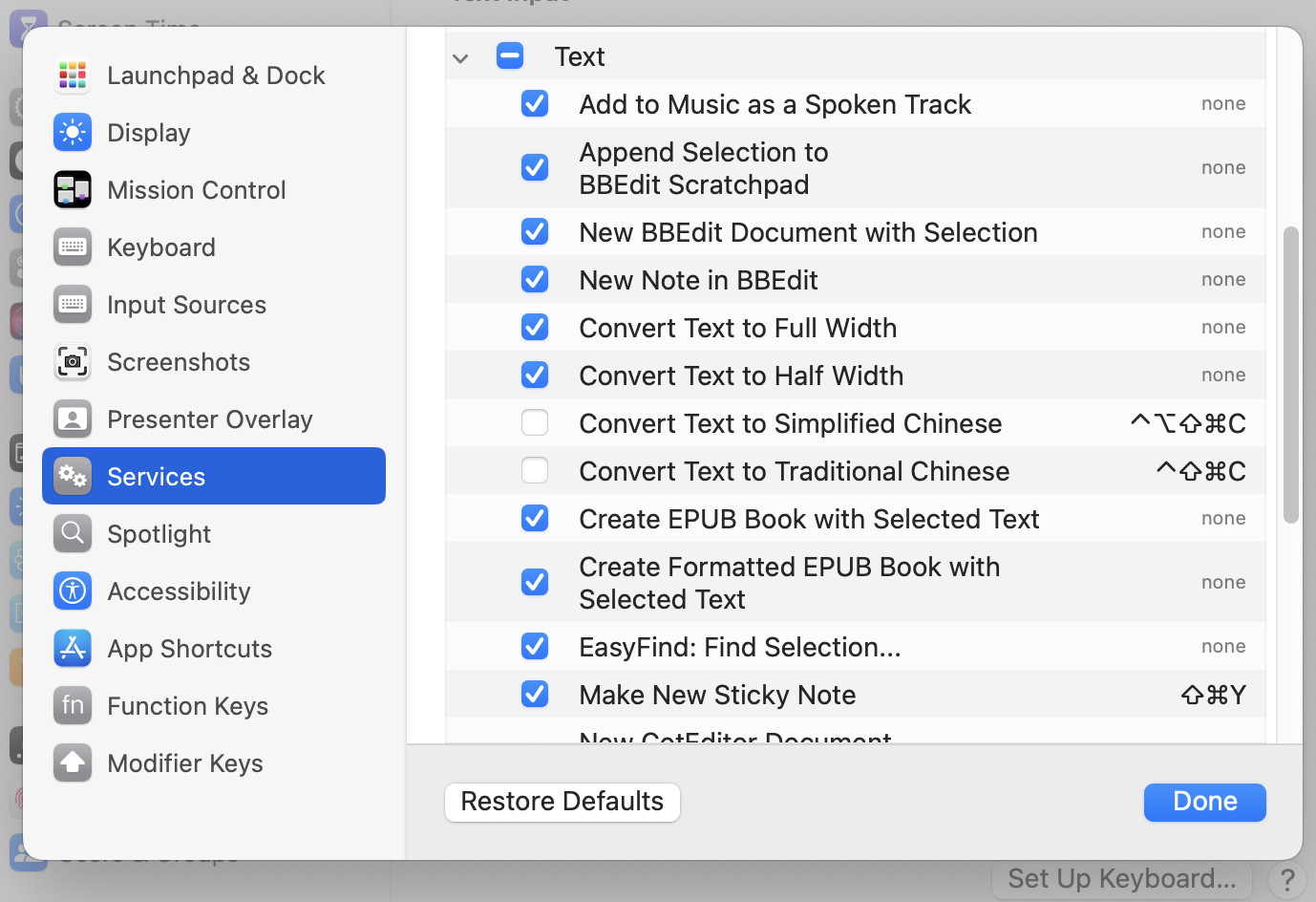The image size is (1316, 902).
Task: Click the Launchpad & Dock icon
Action: click(x=73, y=75)
